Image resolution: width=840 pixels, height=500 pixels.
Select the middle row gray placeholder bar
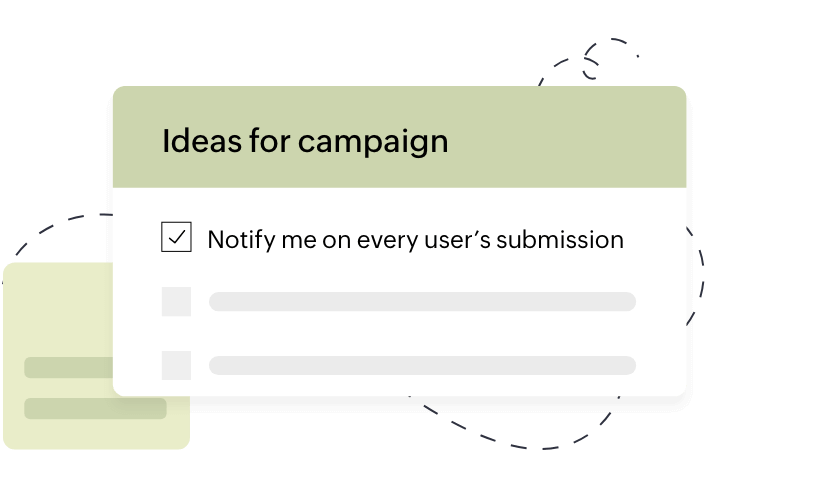422,302
